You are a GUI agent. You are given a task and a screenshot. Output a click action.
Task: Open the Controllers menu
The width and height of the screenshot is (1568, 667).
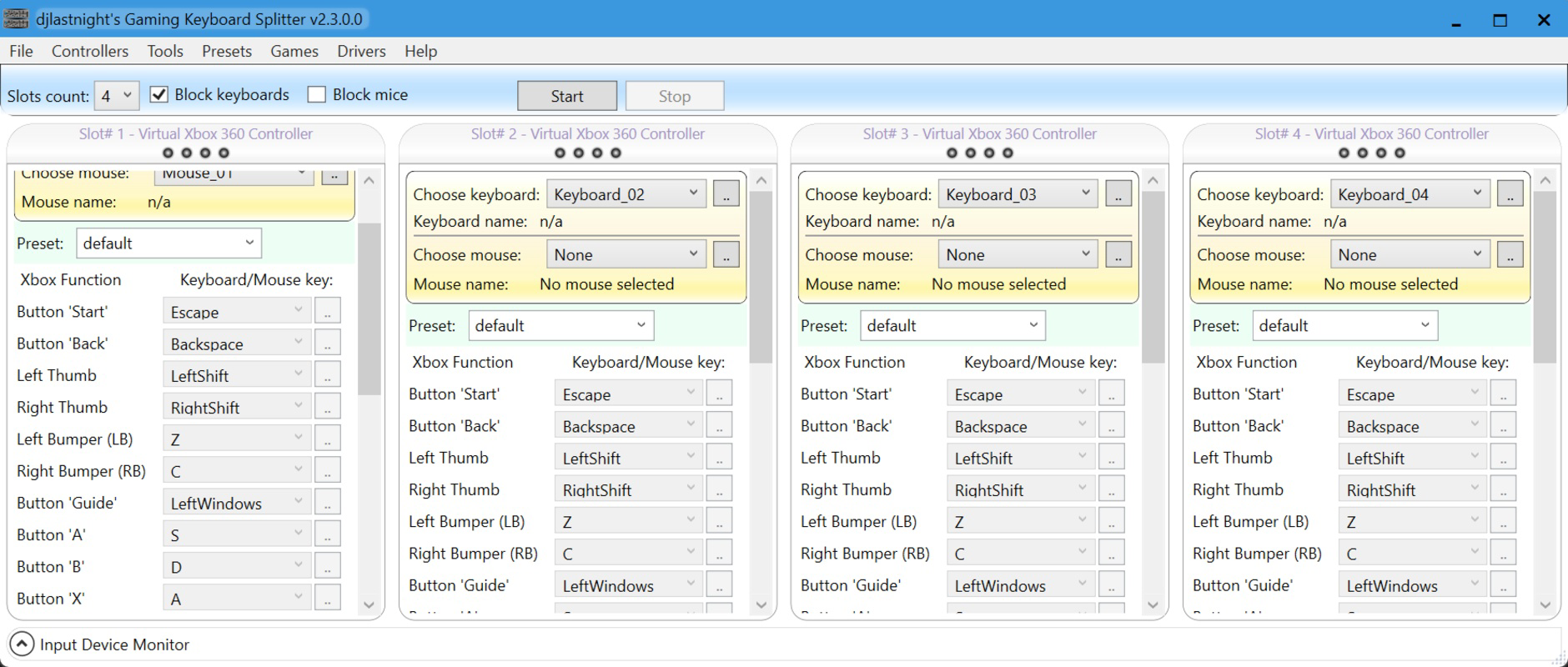coord(90,51)
